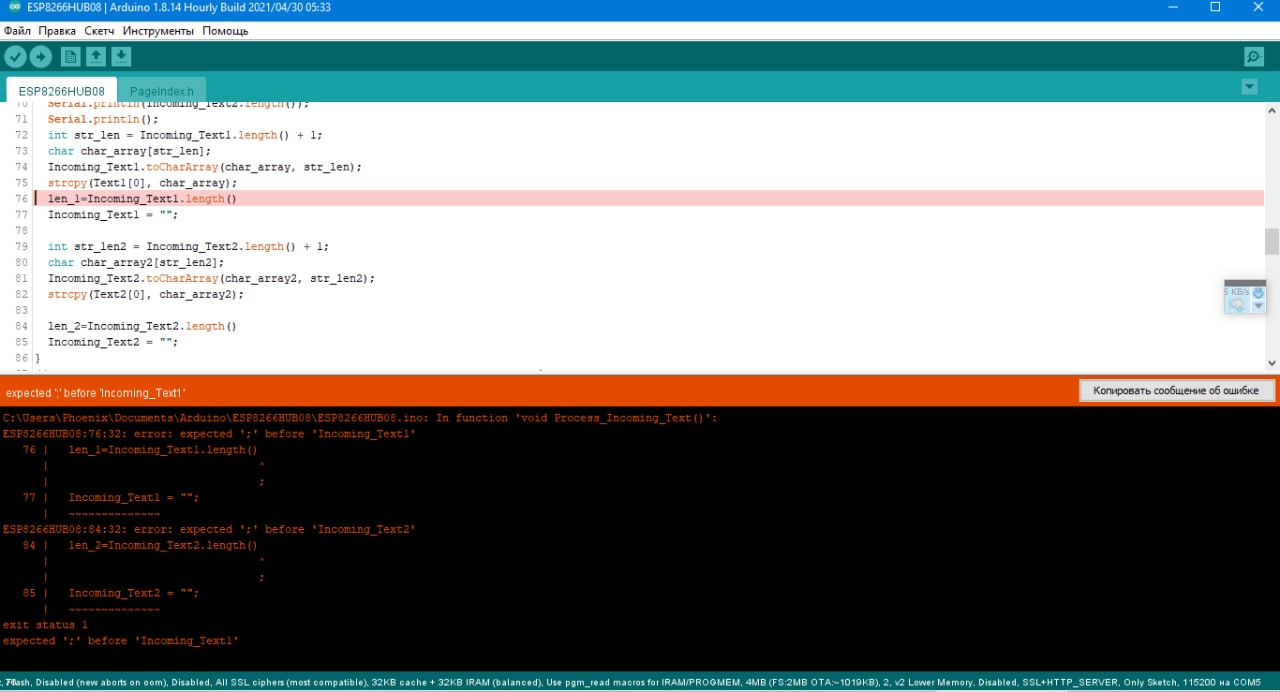Click the editor vertical scrollbar thumb
Image resolution: width=1280 pixels, height=692 pixels.
coord(1271,241)
